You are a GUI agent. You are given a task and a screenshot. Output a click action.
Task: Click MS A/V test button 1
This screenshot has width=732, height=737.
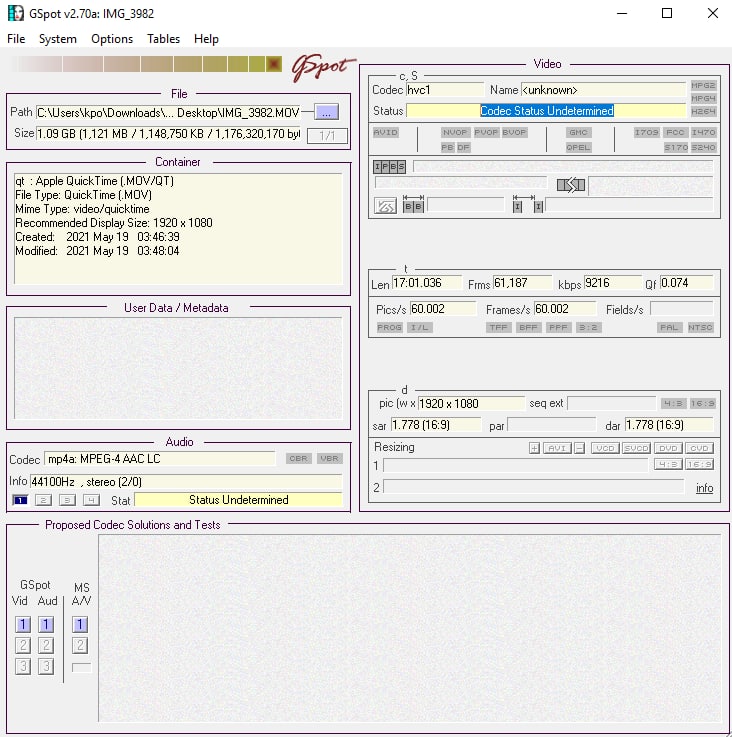tap(80, 625)
